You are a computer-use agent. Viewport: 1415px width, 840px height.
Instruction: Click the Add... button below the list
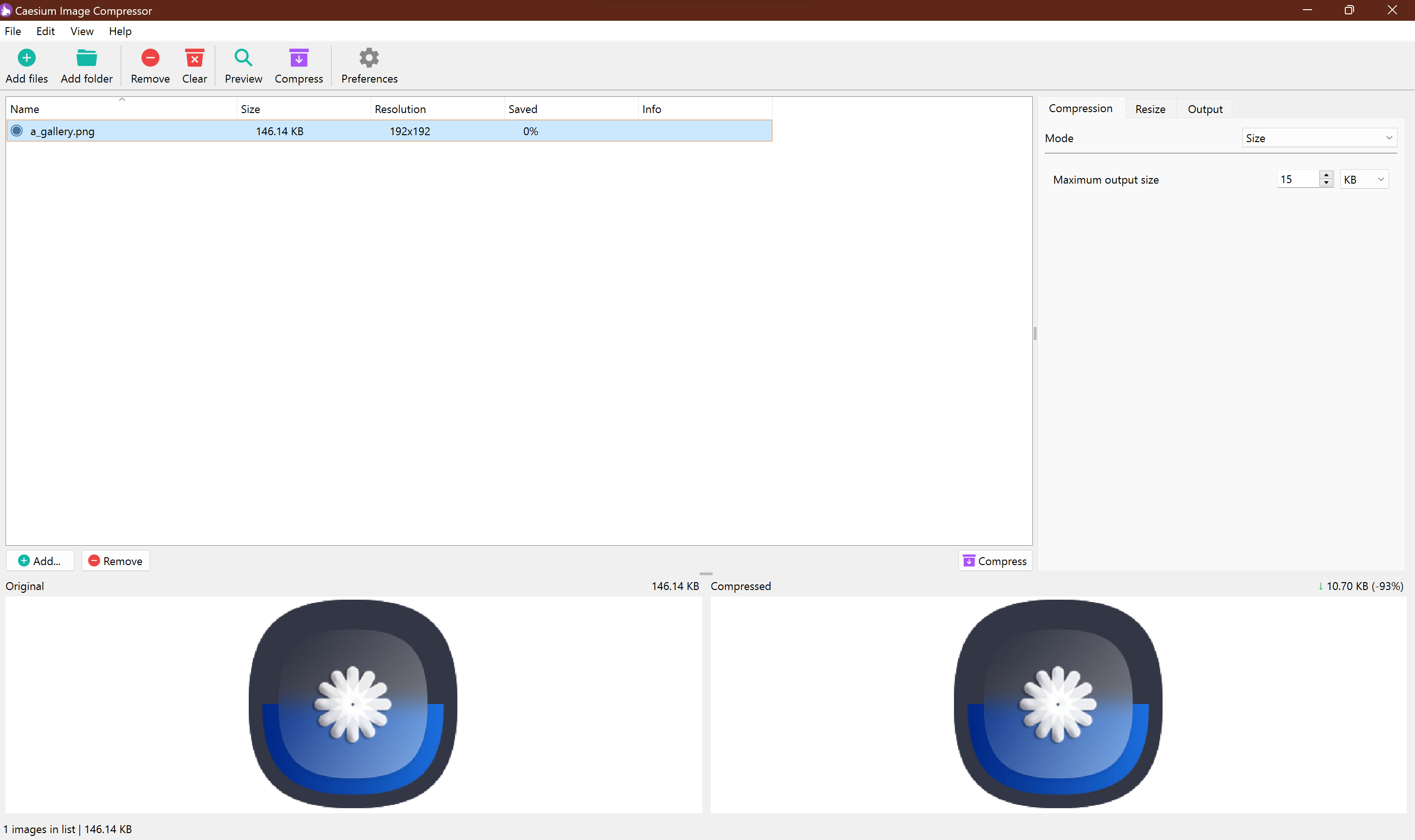[40, 561]
